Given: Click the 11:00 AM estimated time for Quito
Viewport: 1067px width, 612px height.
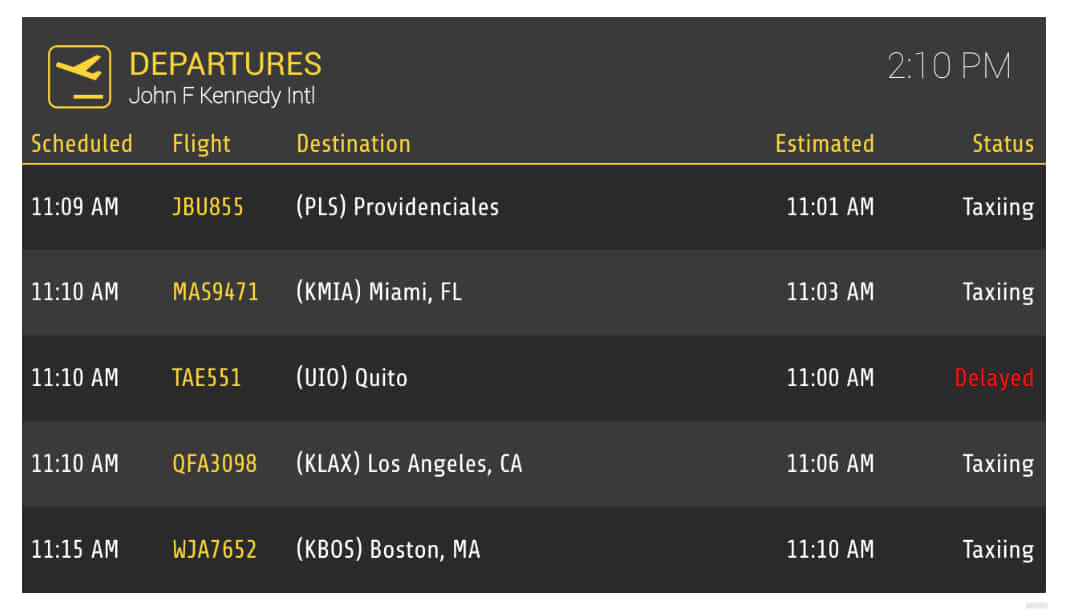Looking at the screenshot, I should [830, 378].
